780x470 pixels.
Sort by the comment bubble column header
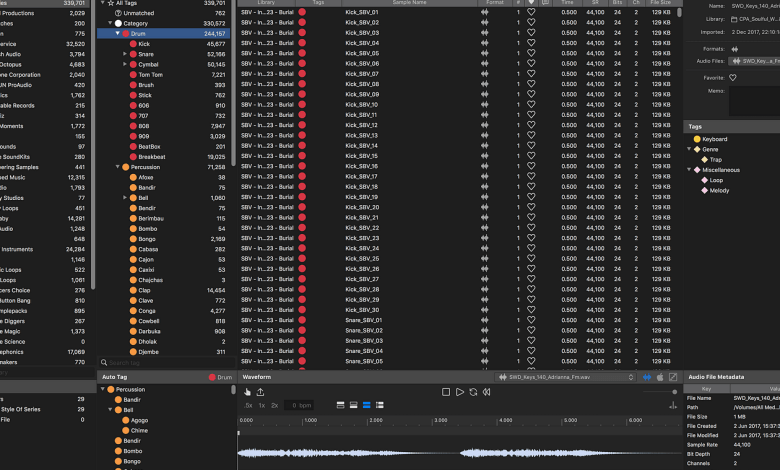click(x=545, y=2)
